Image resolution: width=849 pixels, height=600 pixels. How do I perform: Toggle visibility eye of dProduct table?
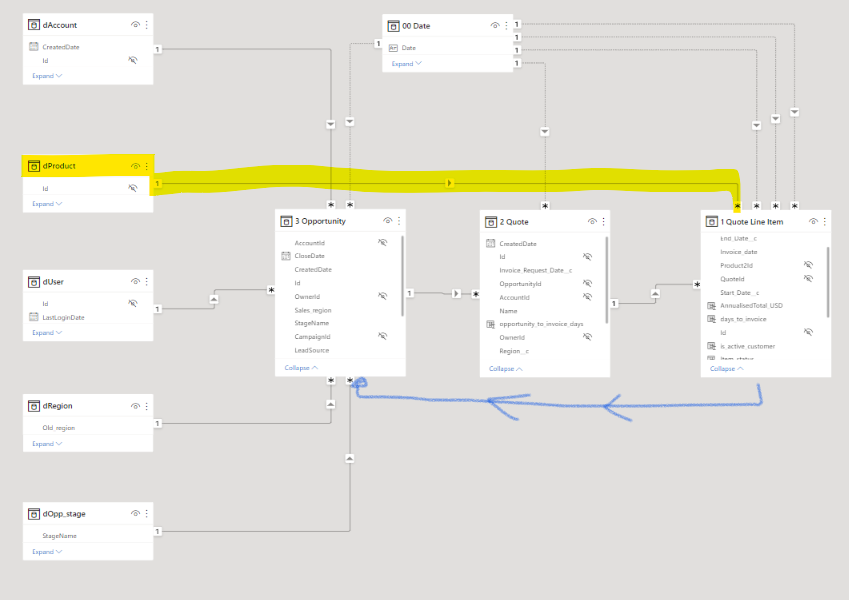pos(135,166)
